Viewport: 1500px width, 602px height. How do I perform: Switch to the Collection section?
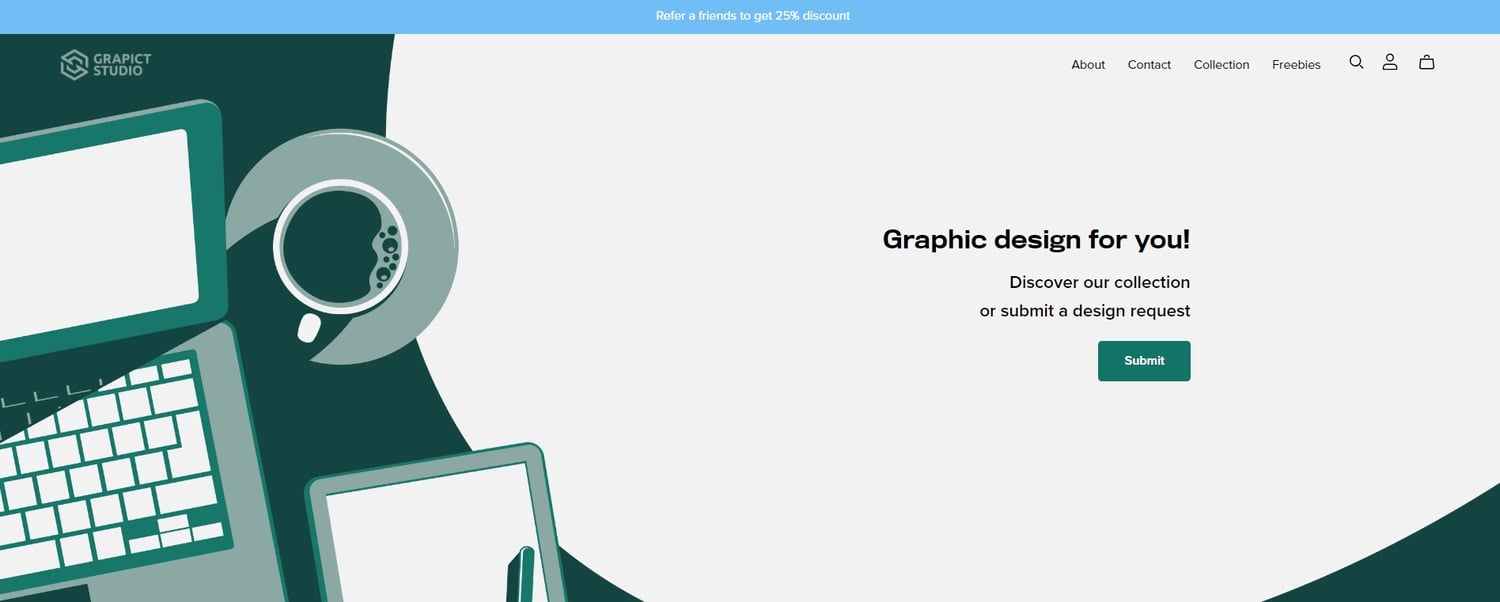(x=1221, y=64)
